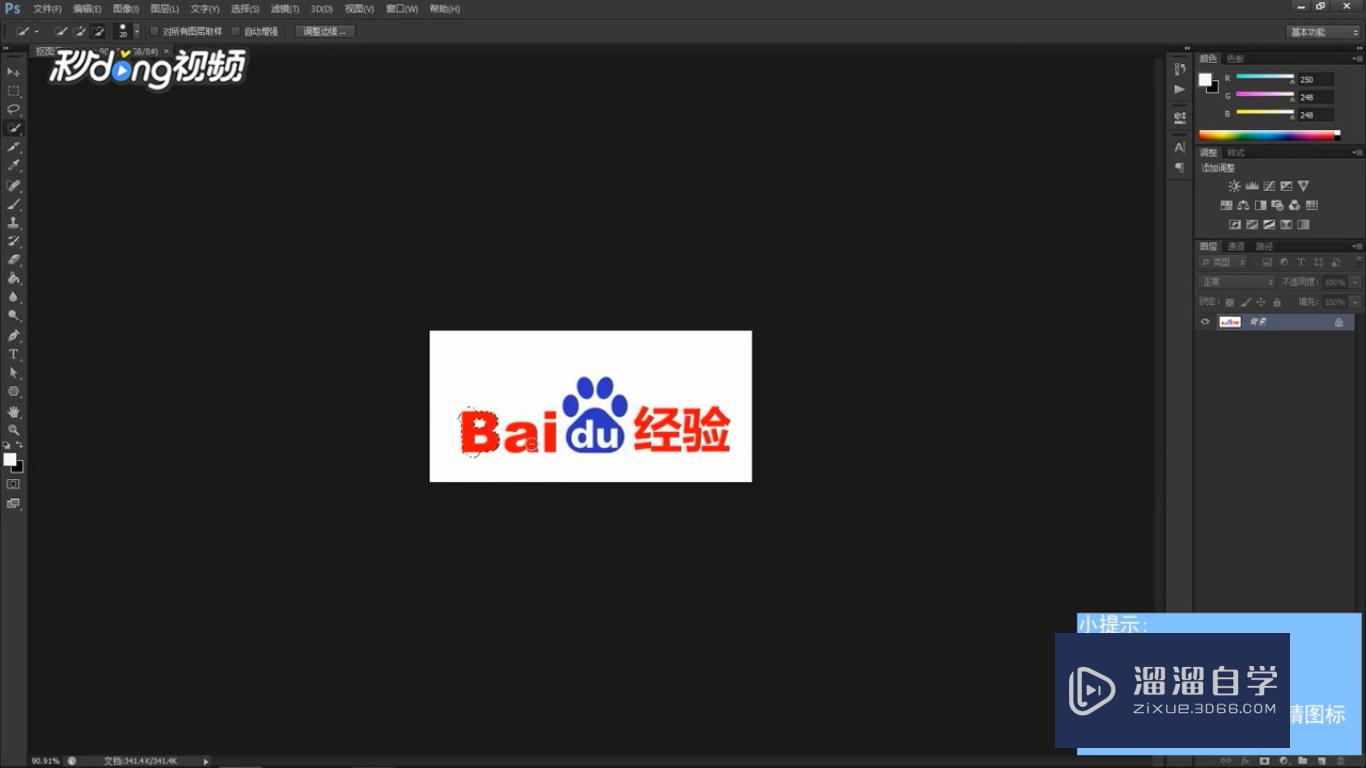Viewport: 1366px width, 768px height.
Task: Open the layer filter type dropdown
Action: click(1224, 262)
